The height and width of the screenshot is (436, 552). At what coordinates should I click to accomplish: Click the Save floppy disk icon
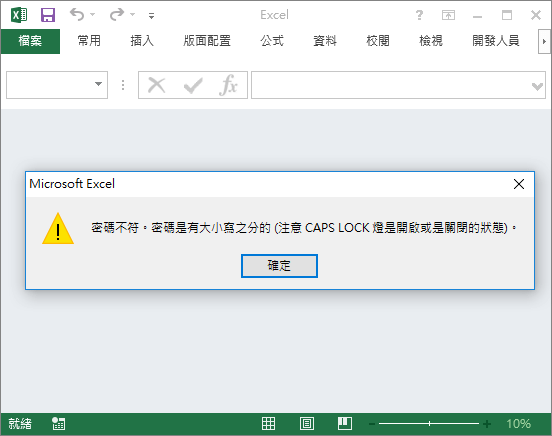coord(48,15)
